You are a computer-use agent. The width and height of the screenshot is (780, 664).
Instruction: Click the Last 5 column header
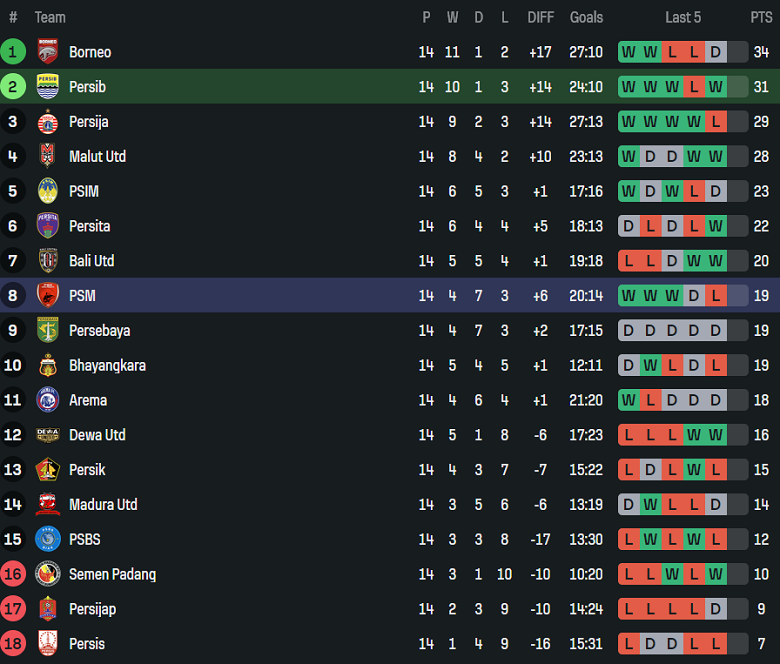(683, 17)
